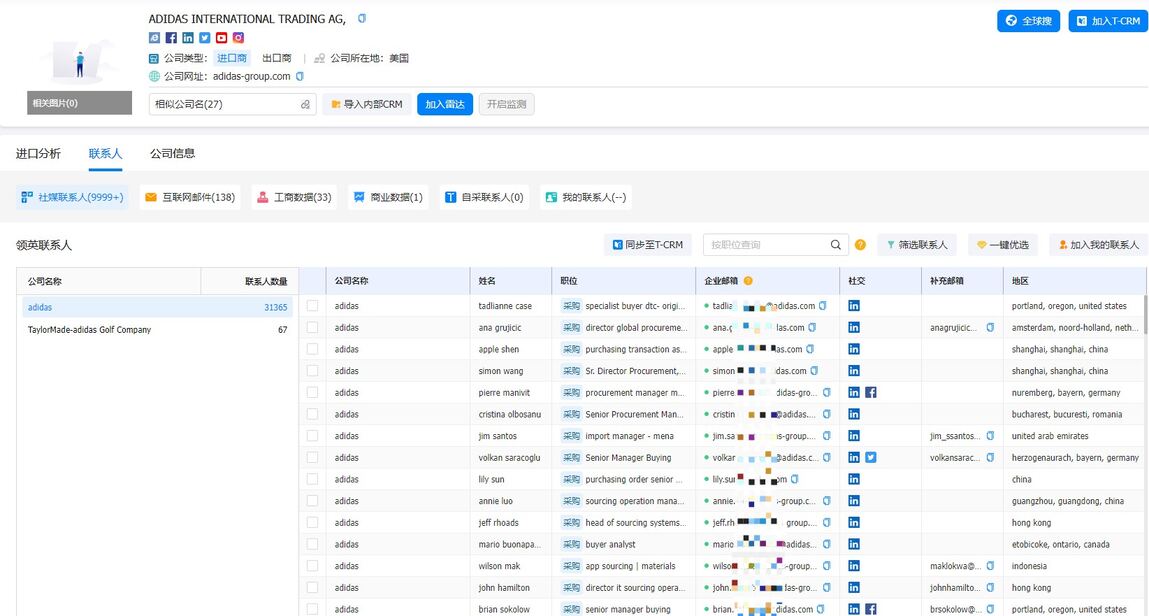1149x616 pixels.
Task: Click the link icon in 相似公司名 box
Action: [x=305, y=105]
